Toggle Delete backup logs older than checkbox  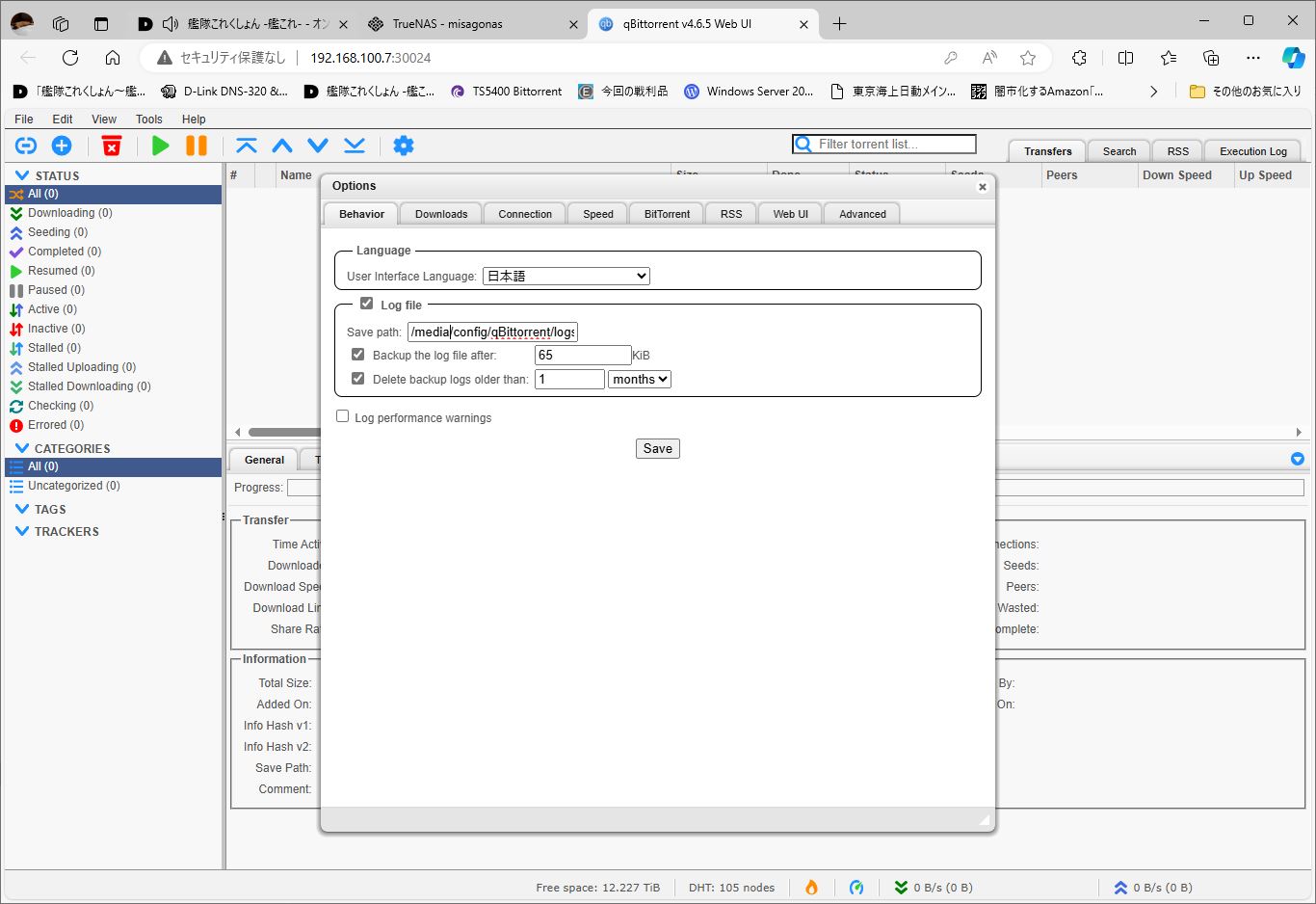click(358, 379)
